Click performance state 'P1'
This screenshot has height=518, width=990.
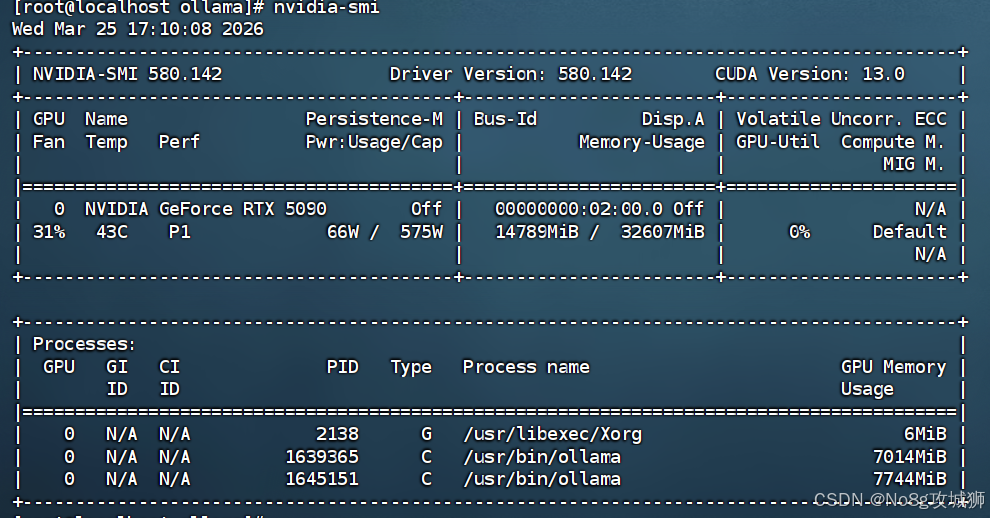click(179, 232)
